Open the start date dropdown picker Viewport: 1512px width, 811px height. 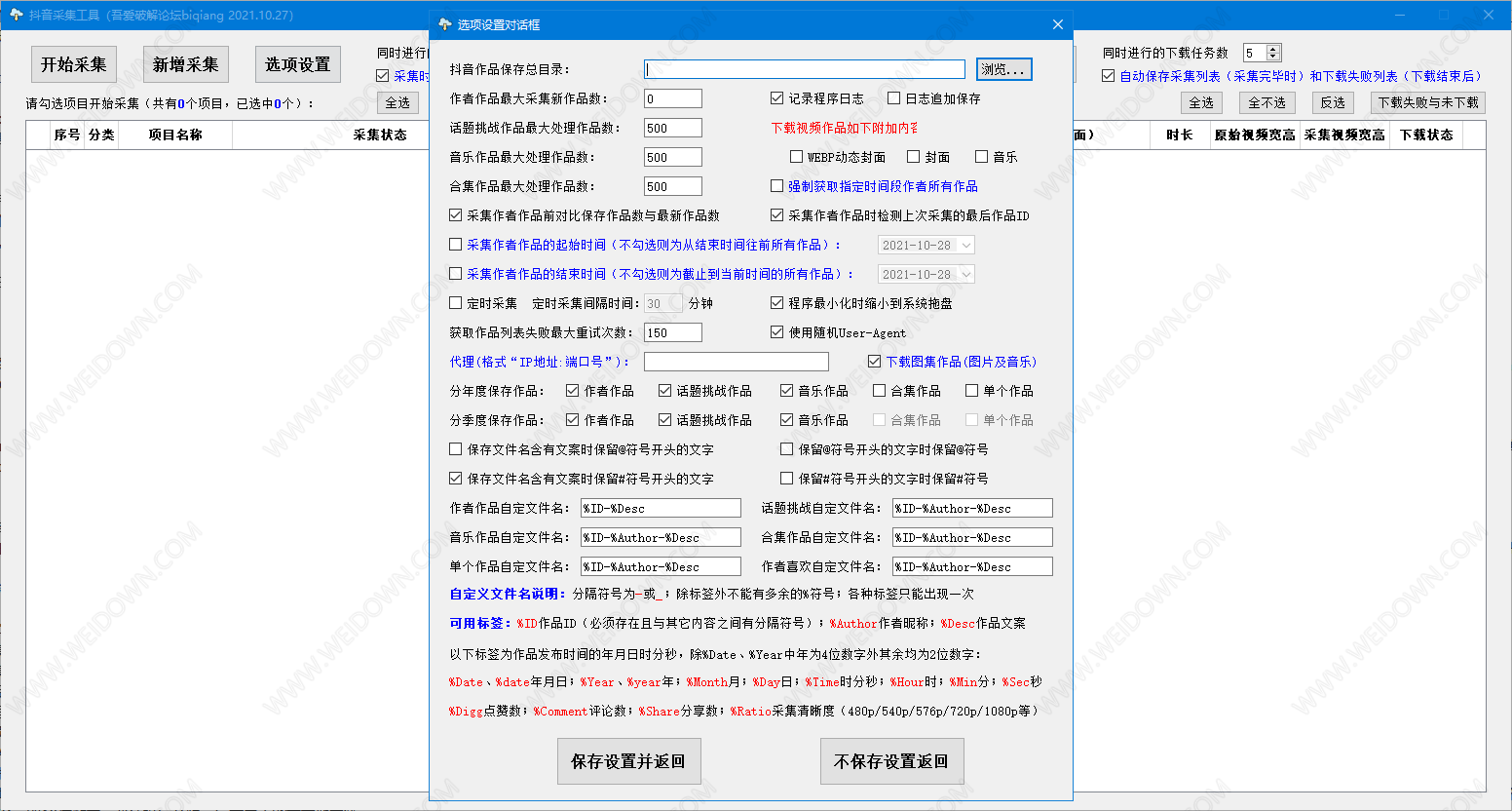click(966, 246)
